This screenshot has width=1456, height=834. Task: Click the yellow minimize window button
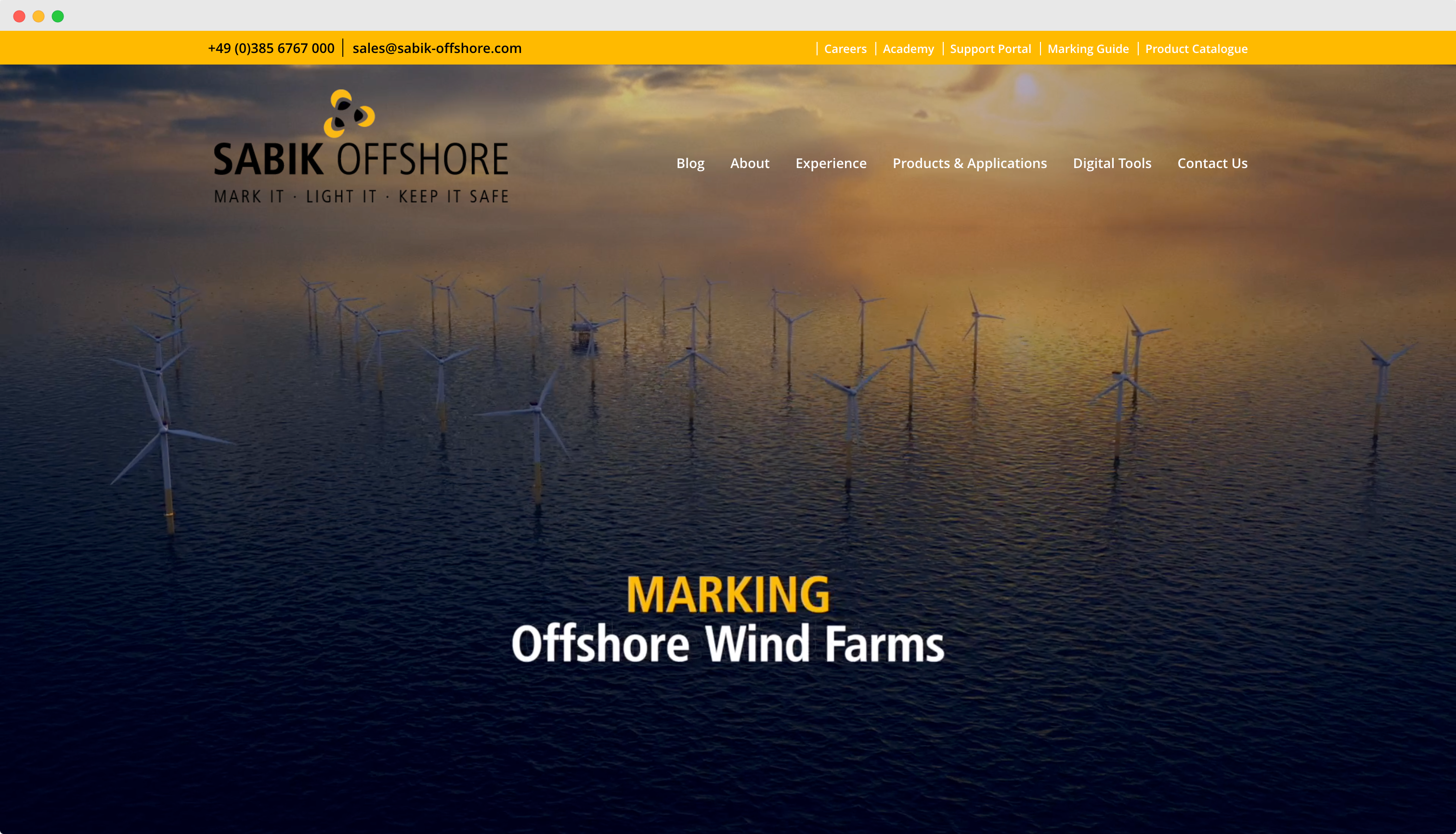[39, 16]
